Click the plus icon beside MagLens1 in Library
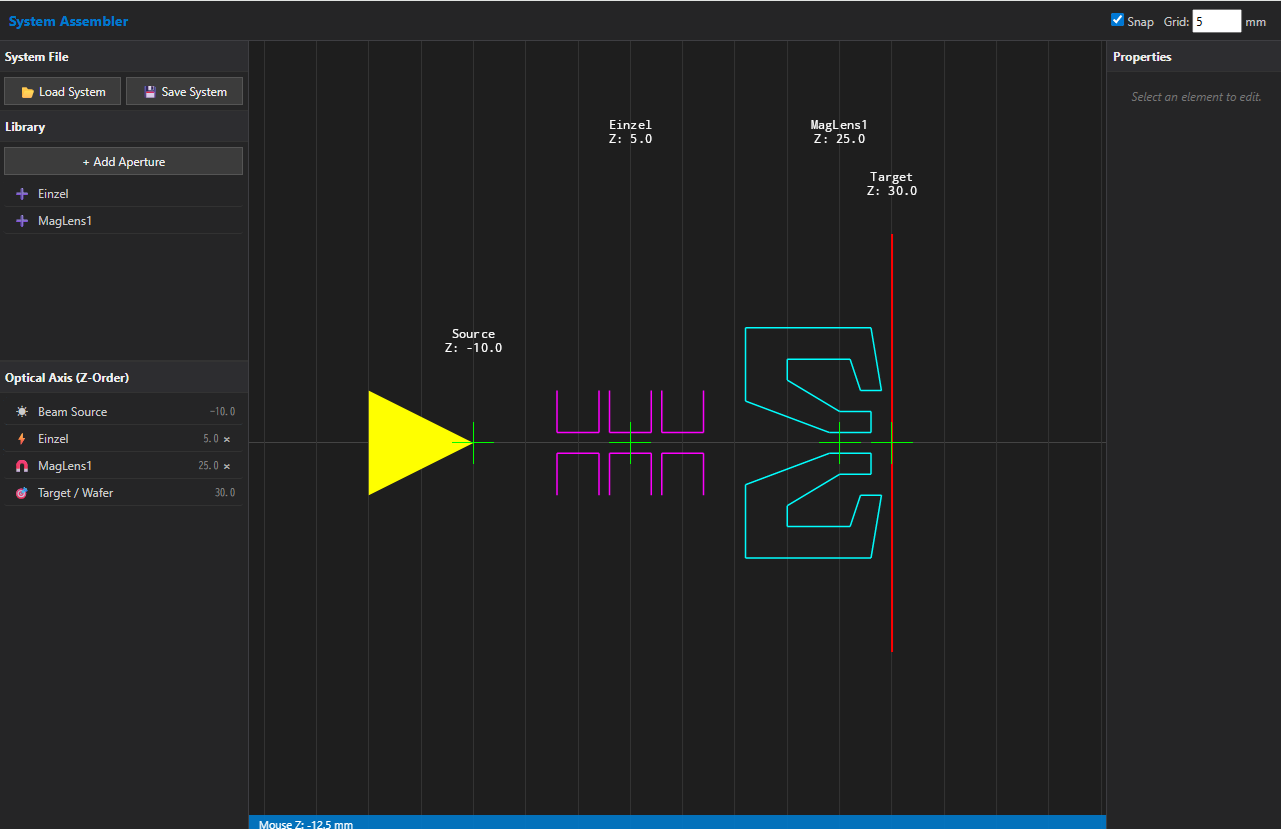This screenshot has height=829, width=1281. (x=22, y=221)
